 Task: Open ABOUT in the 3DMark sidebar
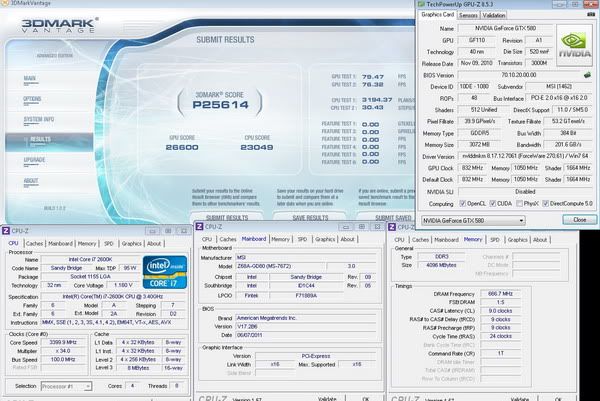pyautogui.click(x=31, y=181)
